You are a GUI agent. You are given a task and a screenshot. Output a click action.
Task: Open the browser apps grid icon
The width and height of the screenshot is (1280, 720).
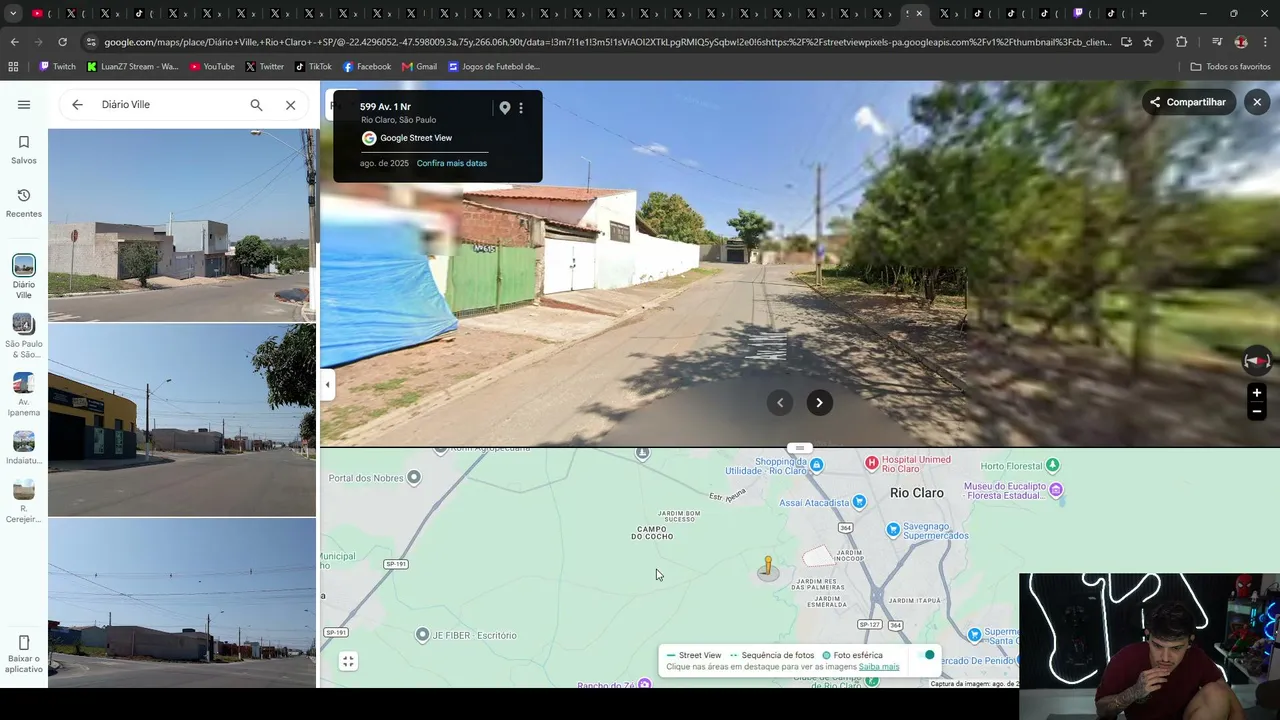click(13, 67)
